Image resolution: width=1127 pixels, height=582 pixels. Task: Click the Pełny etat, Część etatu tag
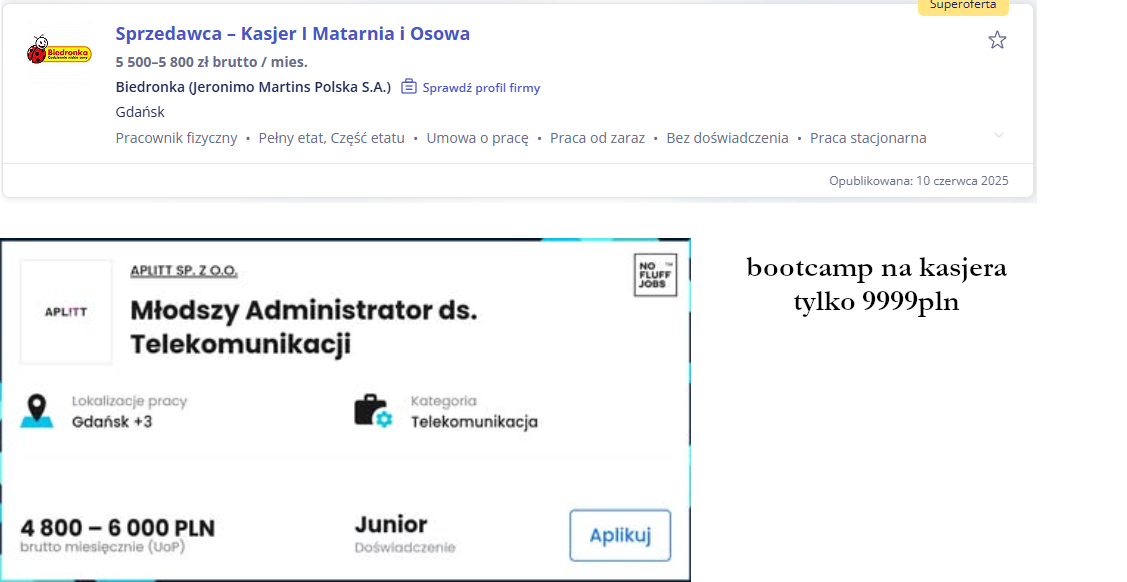[331, 138]
